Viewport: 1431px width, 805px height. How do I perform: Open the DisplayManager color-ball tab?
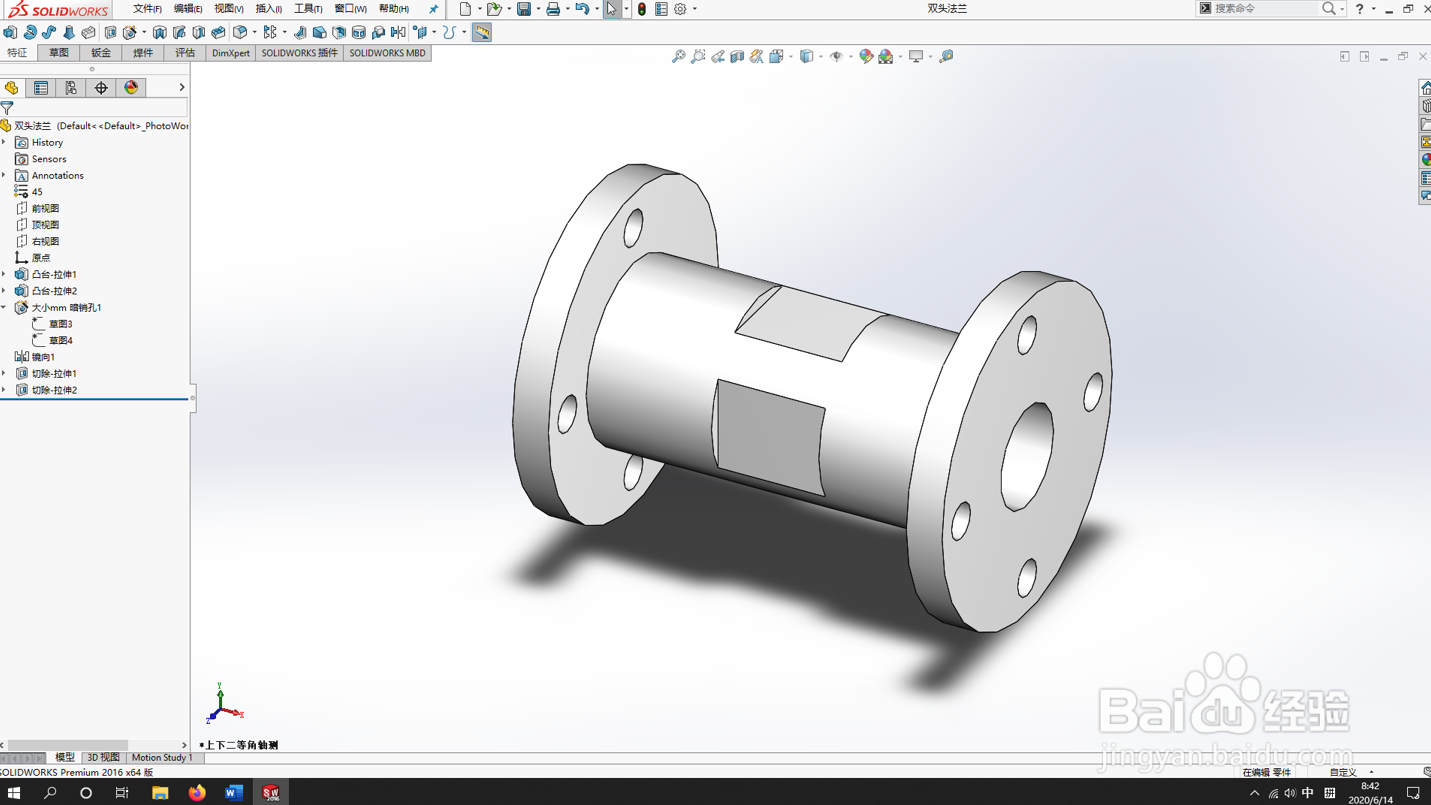[131, 88]
